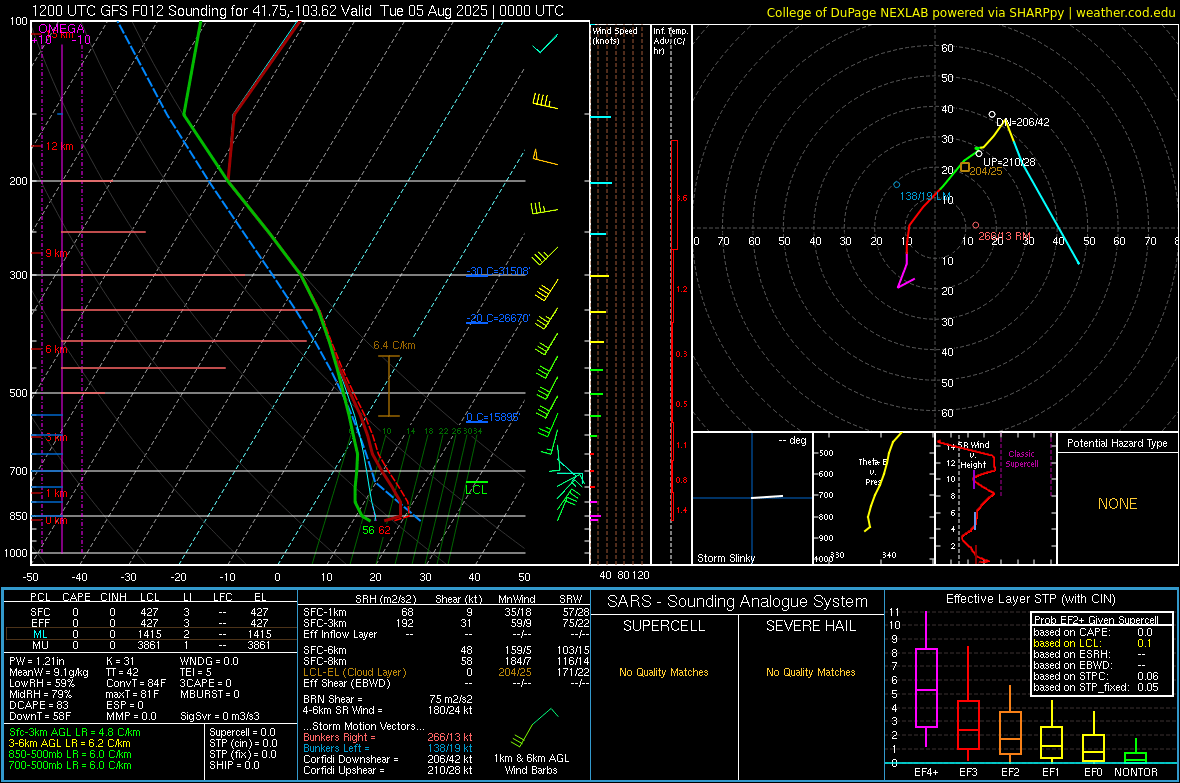This screenshot has height=783, width=1180.
Task: Select the highlighted ML parcel row
Action: tap(151, 634)
